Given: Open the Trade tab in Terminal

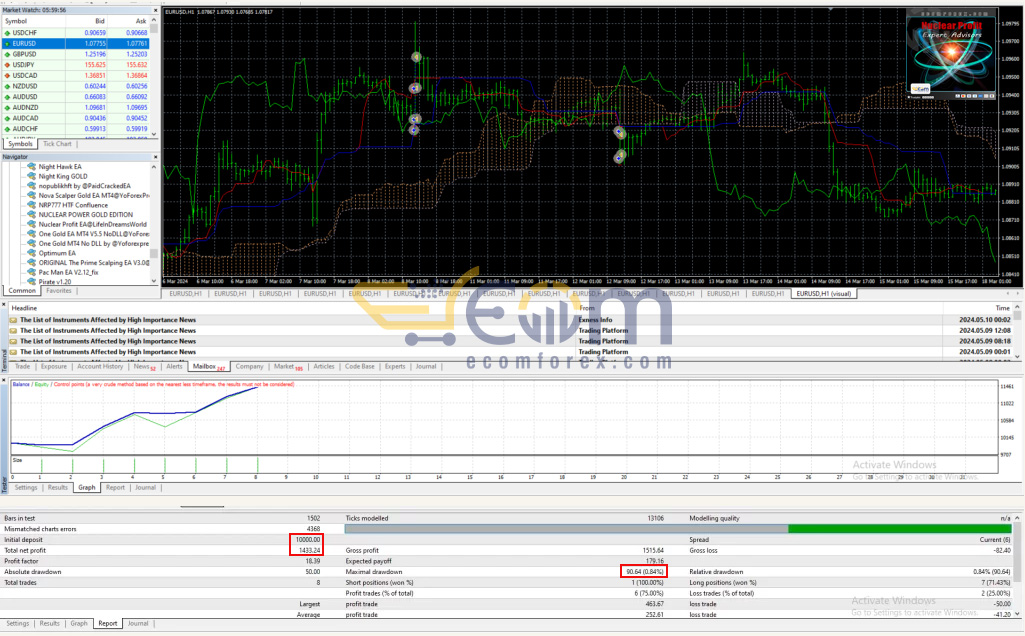Looking at the screenshot, I should tap(22, 367).
